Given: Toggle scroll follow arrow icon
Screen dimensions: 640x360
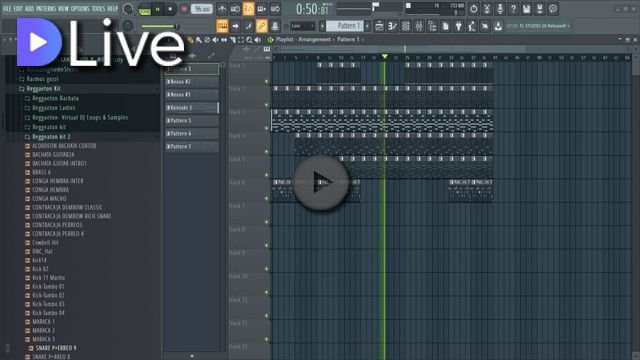Looking at the screenshot, I should (x=236, y=26).
